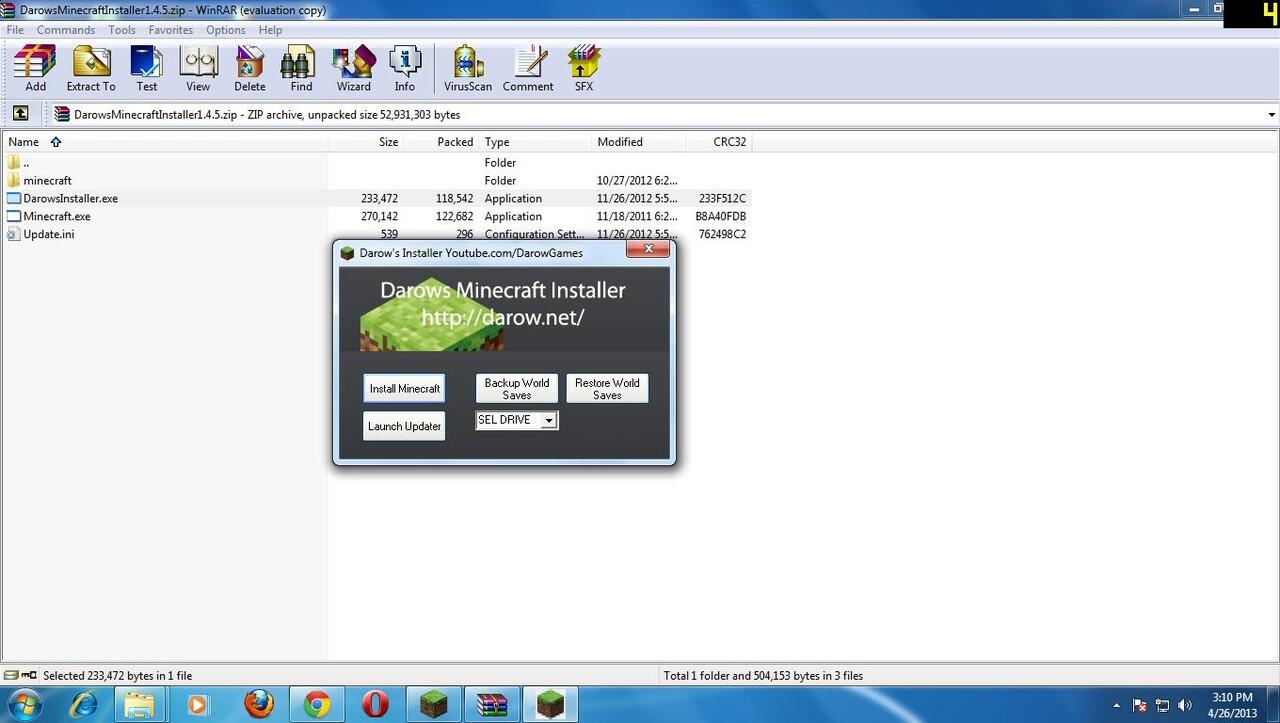The height and width of the screenshot is (723, 1280).
Task: Click the Comment toolbar icon
Action: [x=528, y=68]
